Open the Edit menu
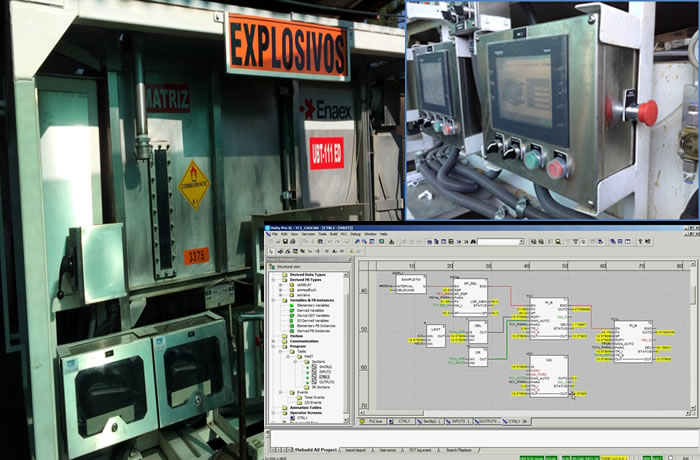The width and height of the screenshot is (700, 460). pos(284,234)
